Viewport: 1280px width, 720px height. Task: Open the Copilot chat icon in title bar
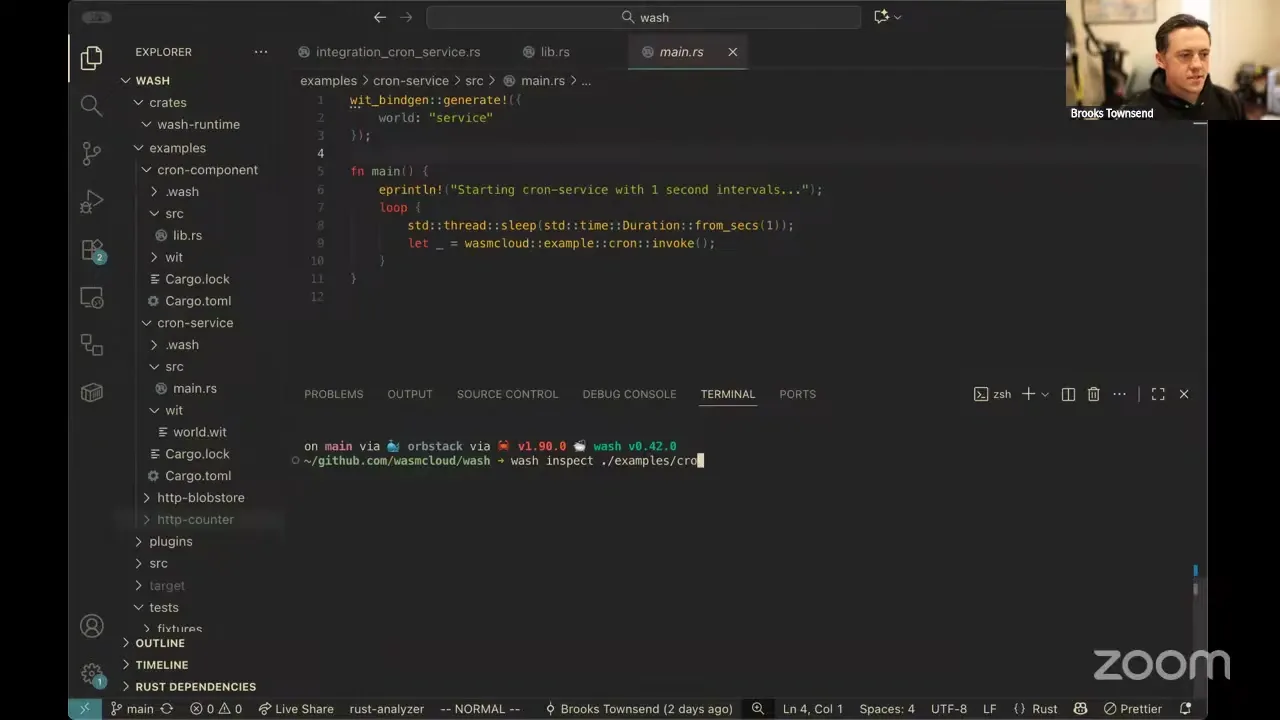click(x=881, y=17)
